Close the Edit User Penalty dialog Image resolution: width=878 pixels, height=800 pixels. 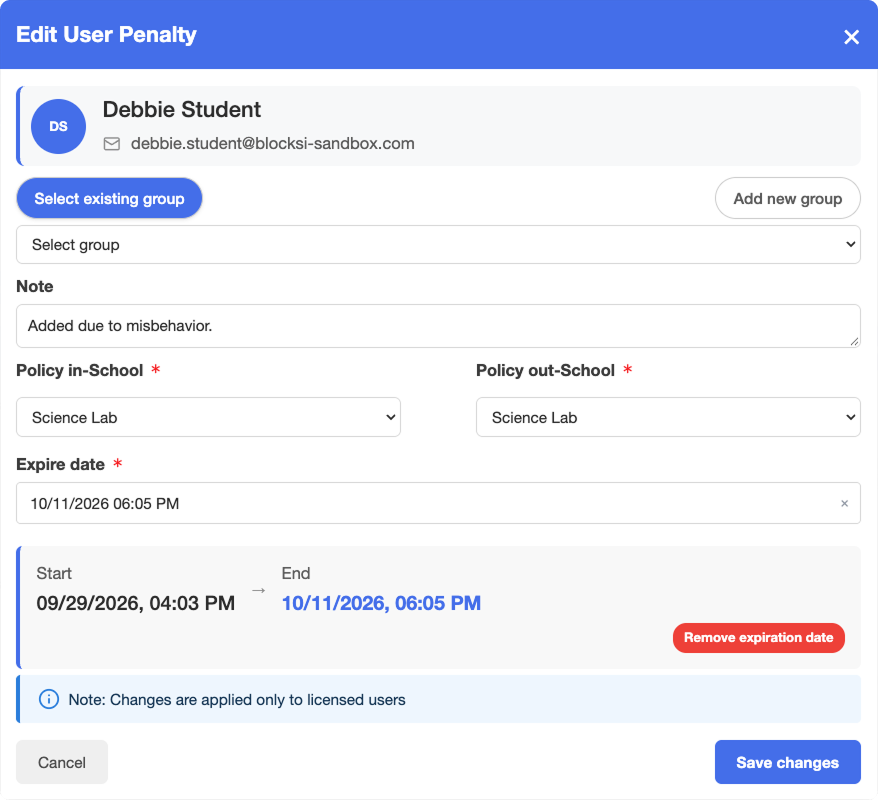pos(851,37)
